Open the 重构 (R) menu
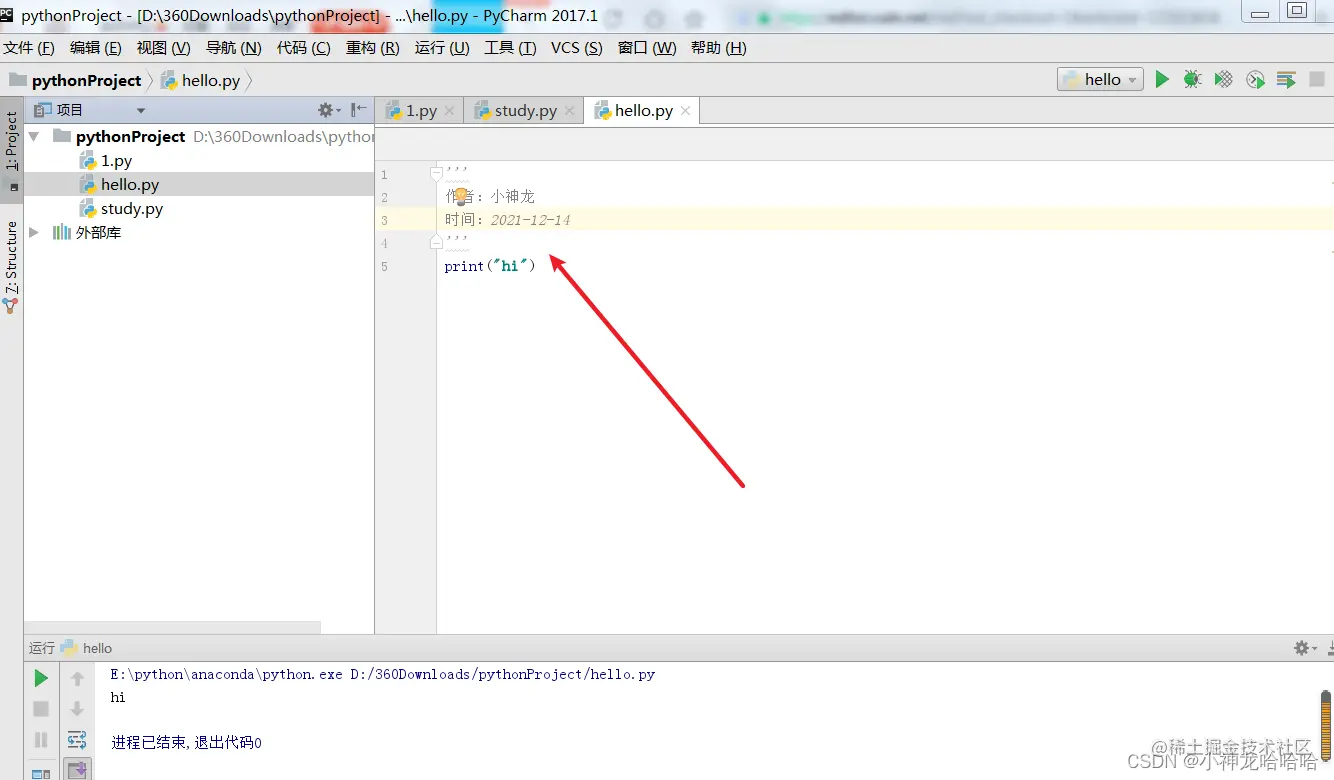 tap(373, 48)
